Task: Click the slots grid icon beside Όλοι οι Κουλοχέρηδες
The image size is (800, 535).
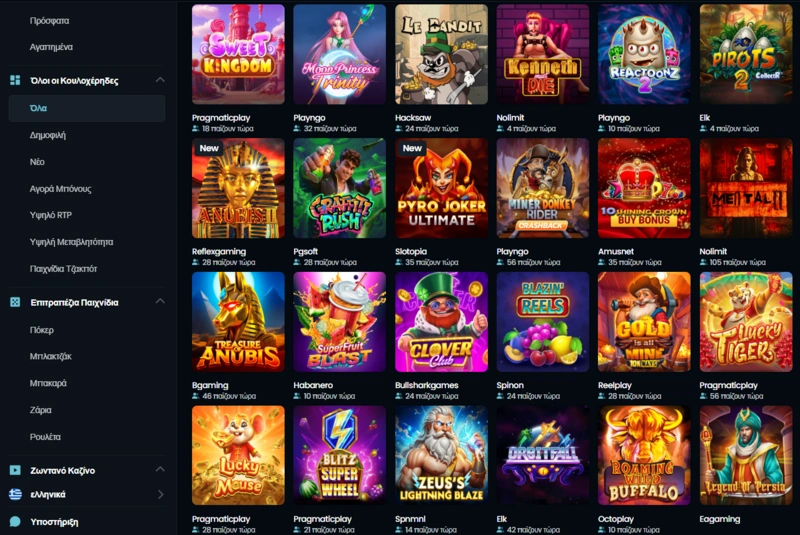Action: pyautogui.click(x=15, y=80)
